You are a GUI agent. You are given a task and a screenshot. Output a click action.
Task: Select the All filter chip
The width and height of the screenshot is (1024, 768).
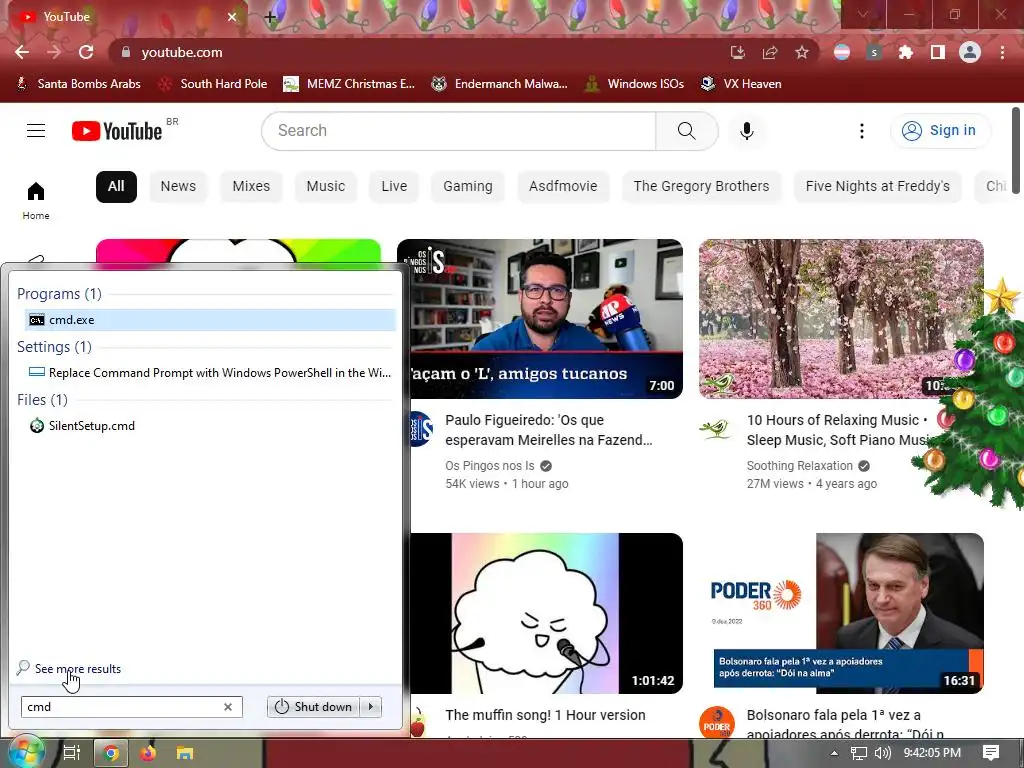click(x=116, y=186)
